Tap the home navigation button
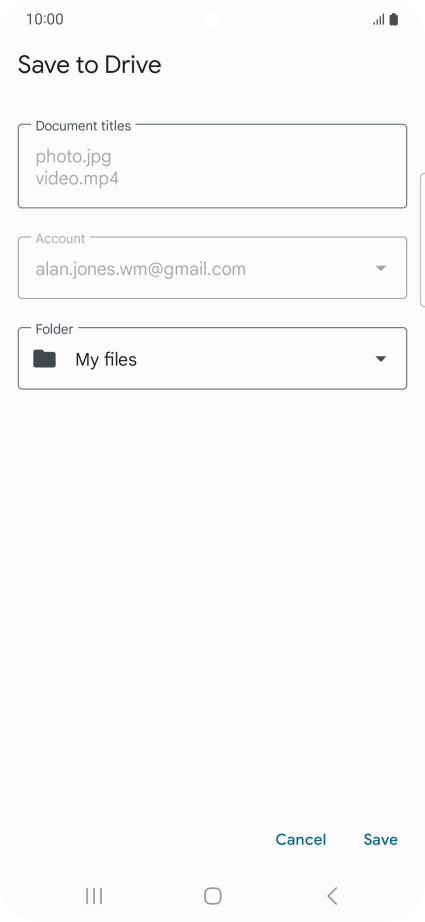Screen dimensions: 425x922 (212, 896)
